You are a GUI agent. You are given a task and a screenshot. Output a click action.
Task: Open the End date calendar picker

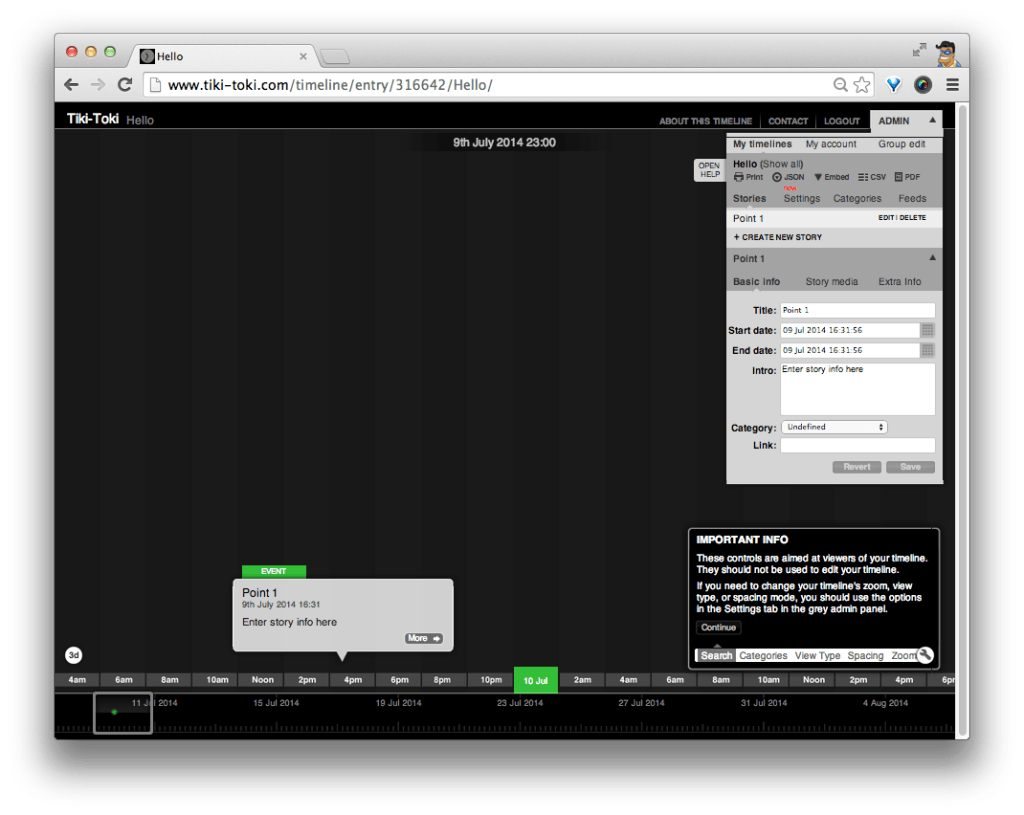tap(927, 350)
